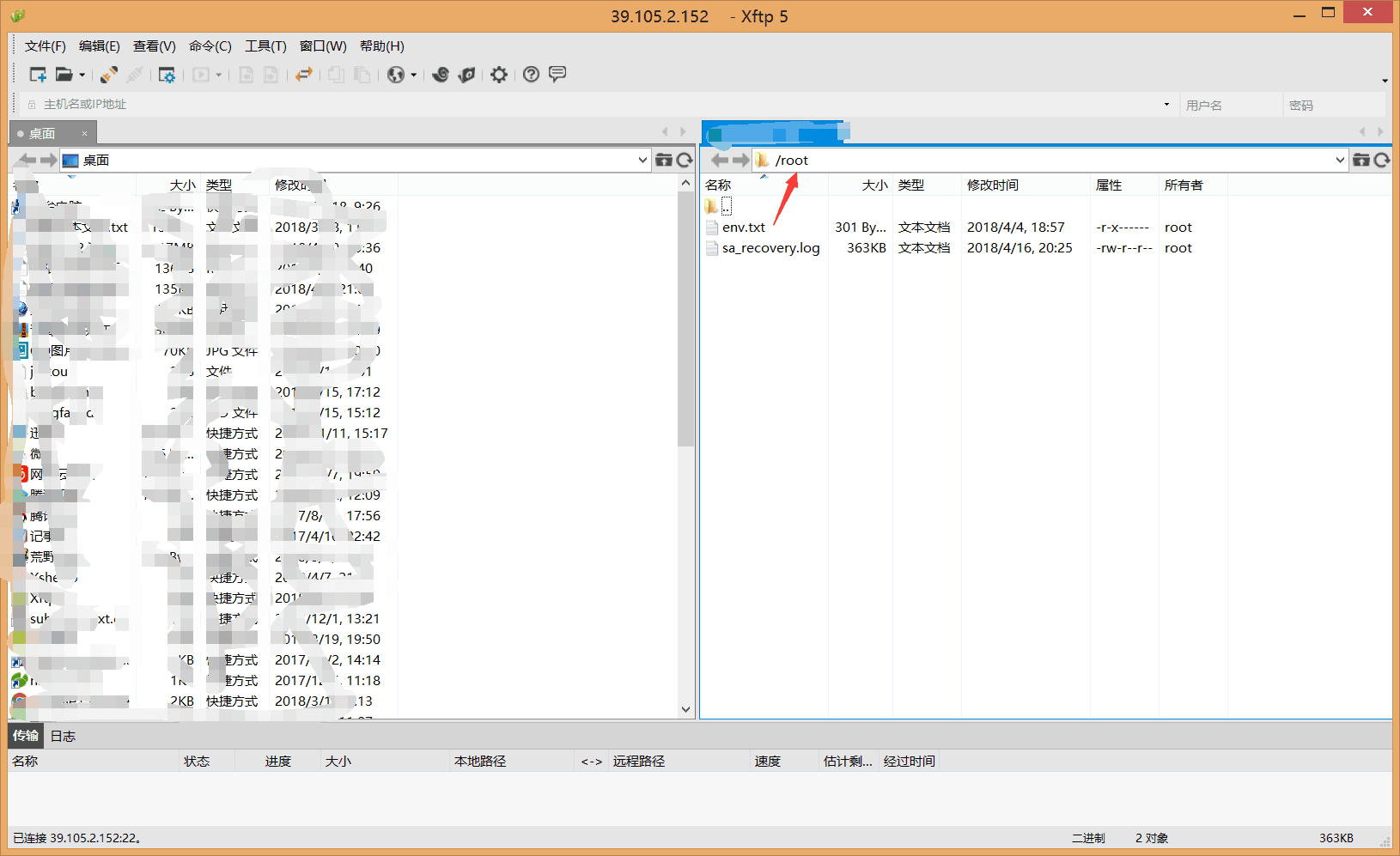
Task: Go forward in the remote pane
Action: coord(740,160)
